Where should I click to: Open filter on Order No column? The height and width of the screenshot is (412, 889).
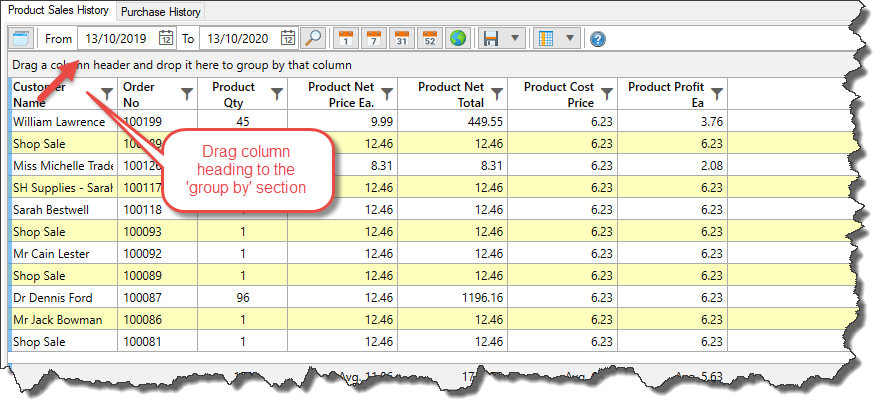[186, 94]
